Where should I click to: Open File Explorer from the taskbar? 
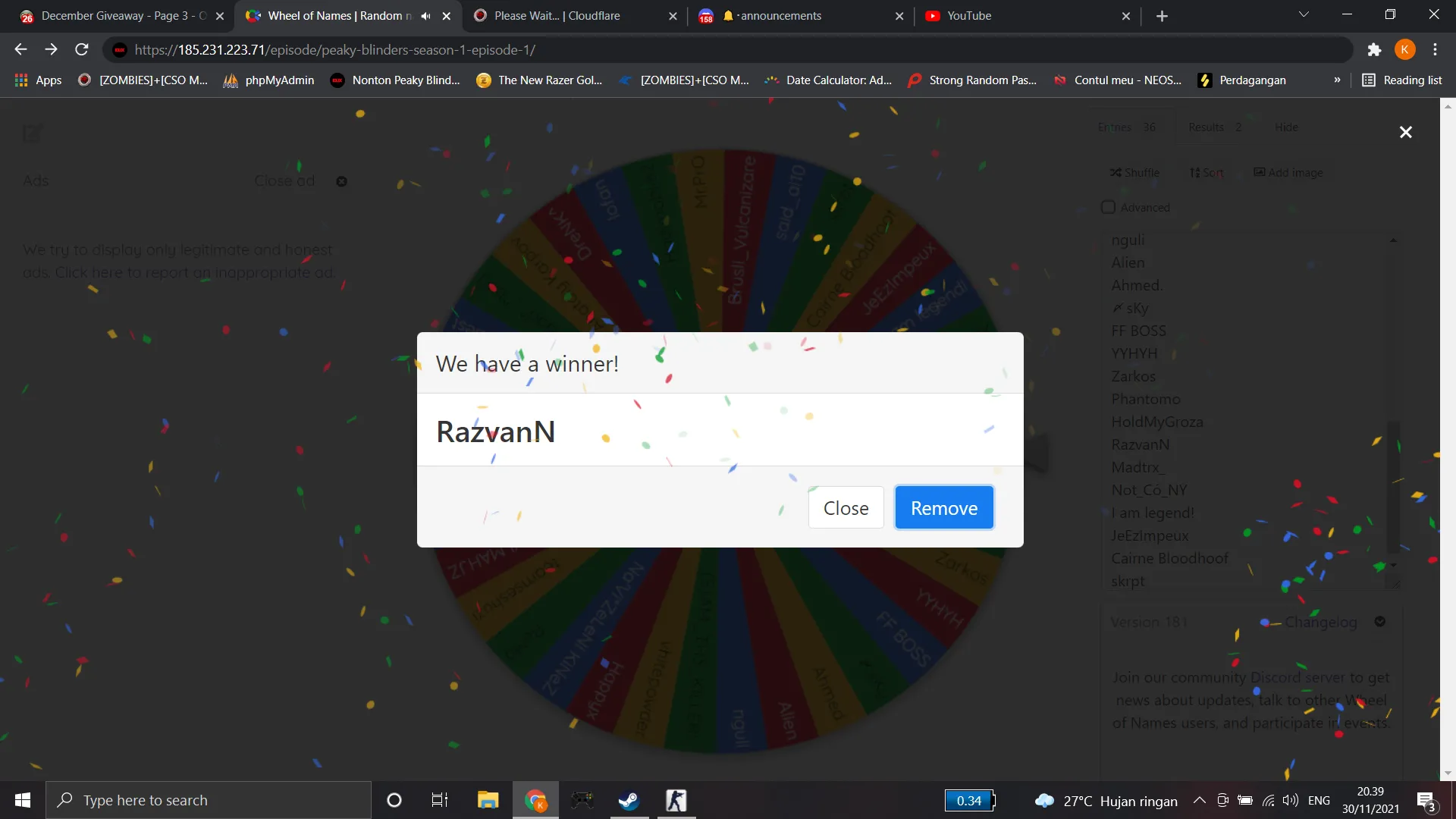coord(488,800)
